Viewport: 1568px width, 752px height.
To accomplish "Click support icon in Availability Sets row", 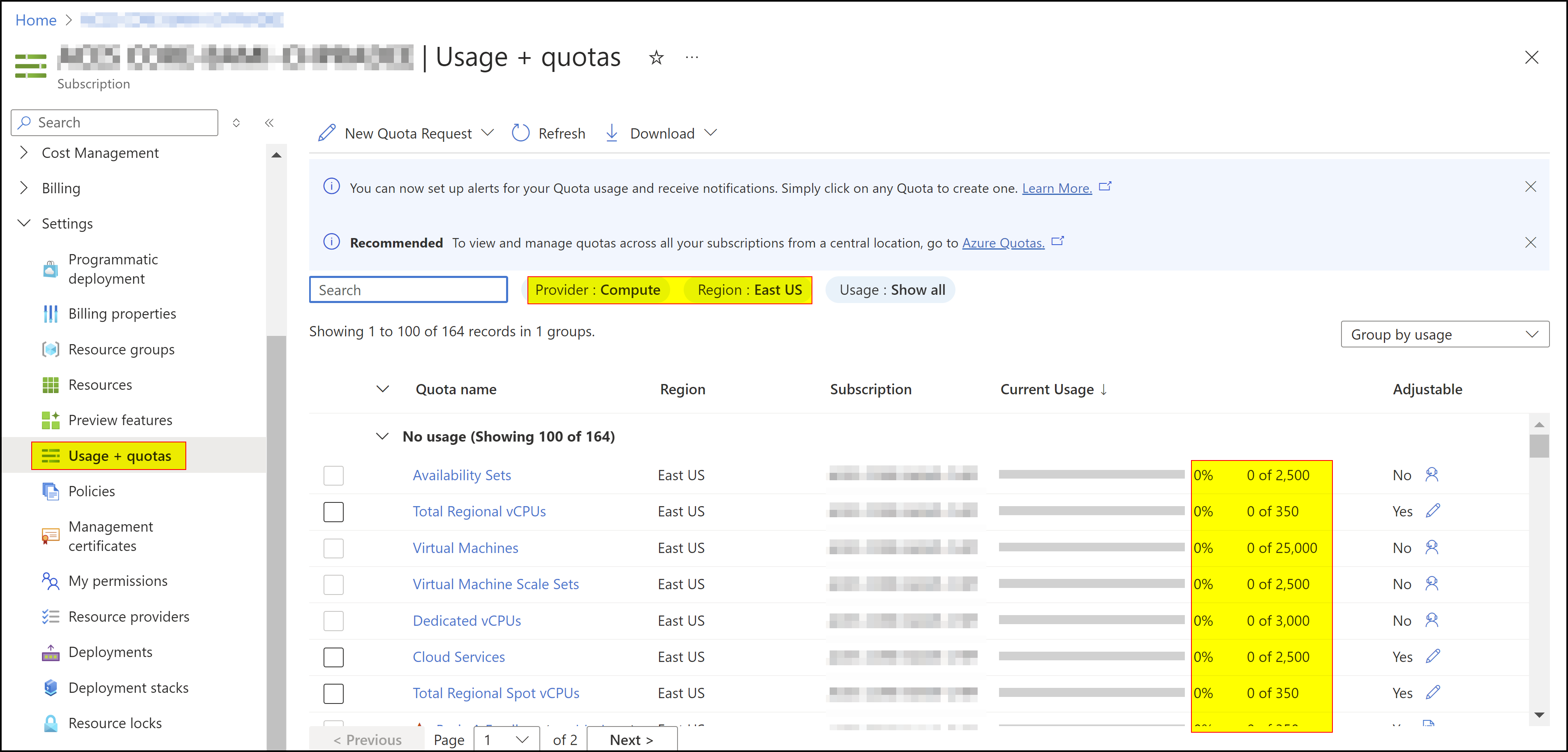I will point(1431,474).
